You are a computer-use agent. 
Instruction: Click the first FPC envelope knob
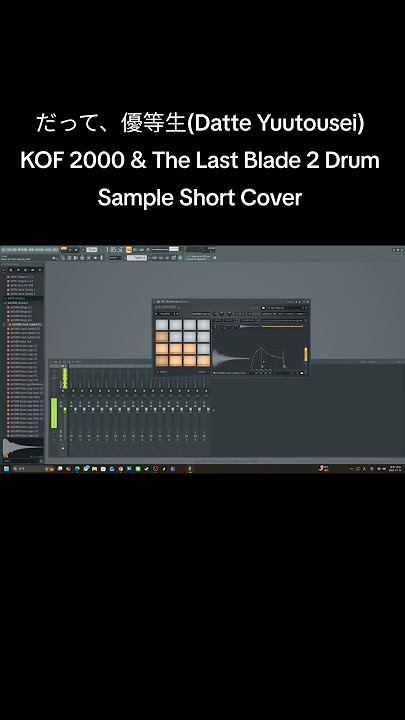256,371
